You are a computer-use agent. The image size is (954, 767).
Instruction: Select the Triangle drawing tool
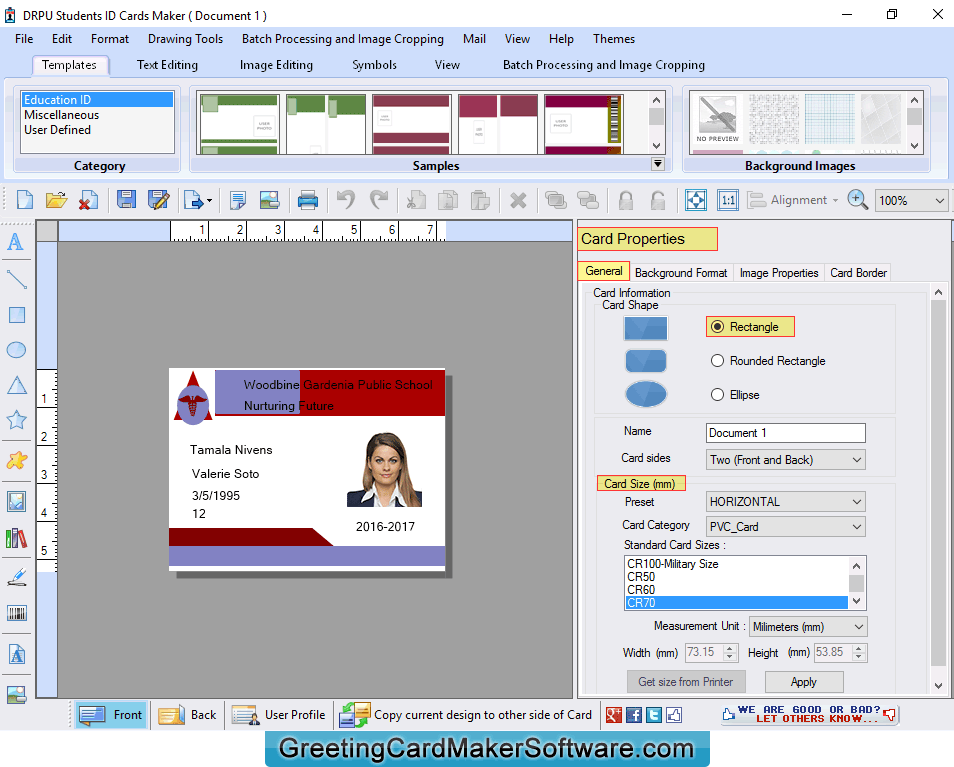click(16, 385)
